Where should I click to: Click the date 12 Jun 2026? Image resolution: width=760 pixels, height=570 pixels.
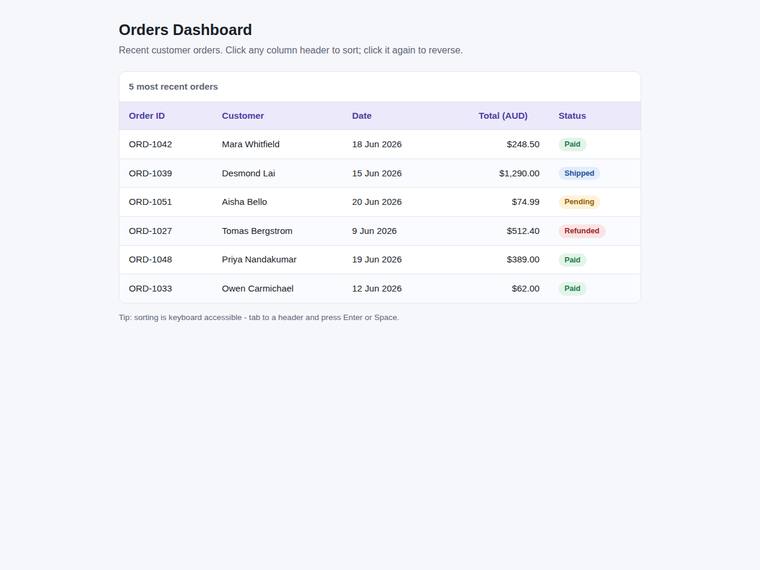click(377, 289)
